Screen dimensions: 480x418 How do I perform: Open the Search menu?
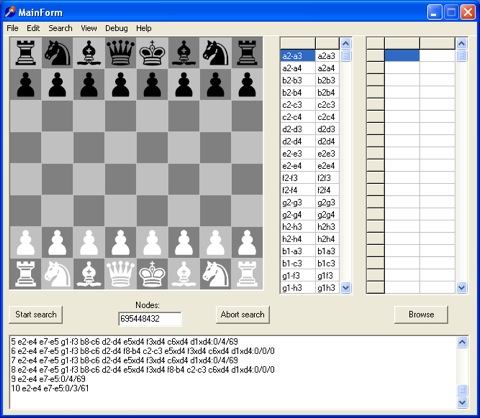point(60,28)
